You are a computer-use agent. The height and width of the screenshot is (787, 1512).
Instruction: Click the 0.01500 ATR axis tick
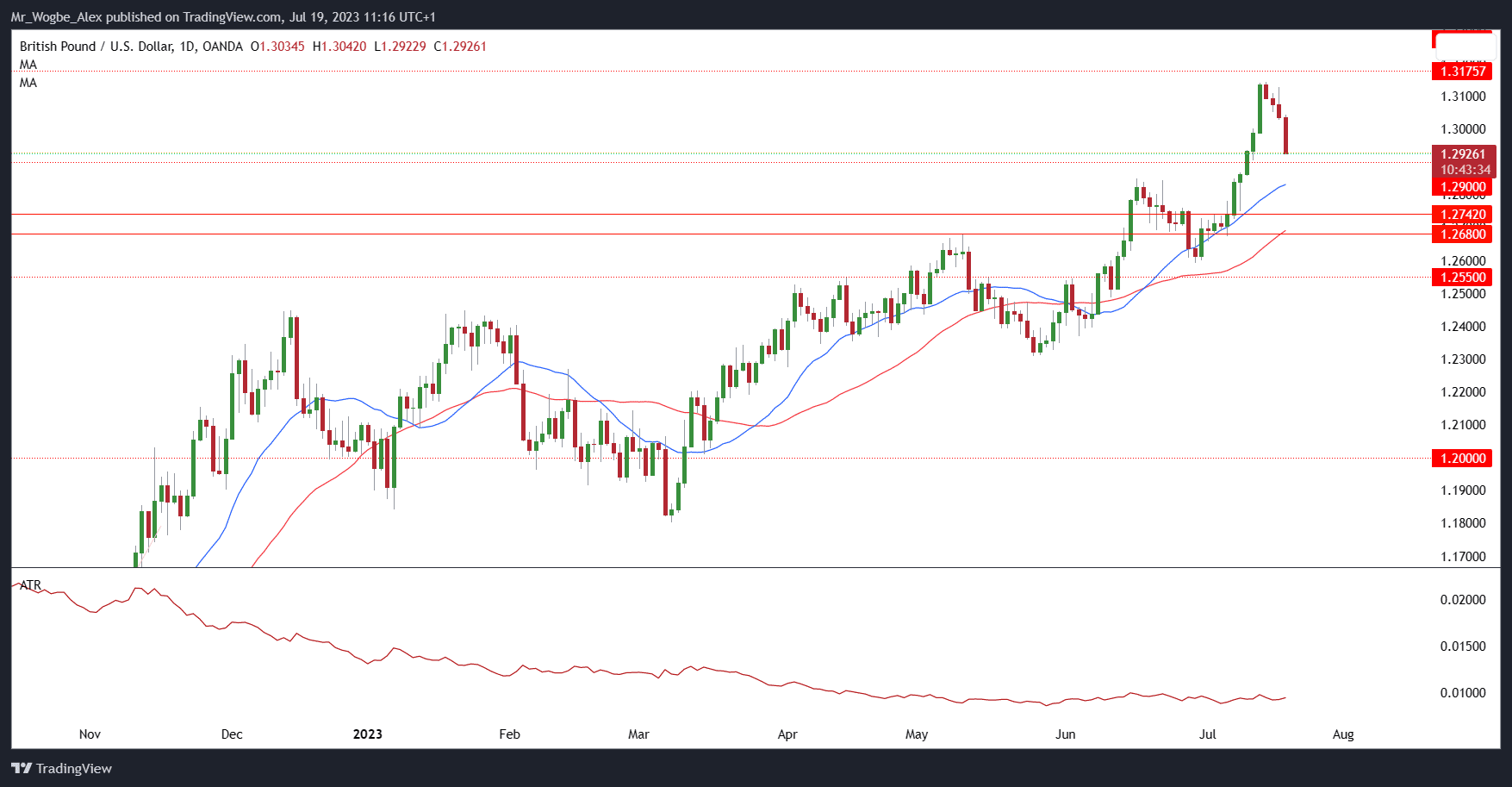point(1463,646)
